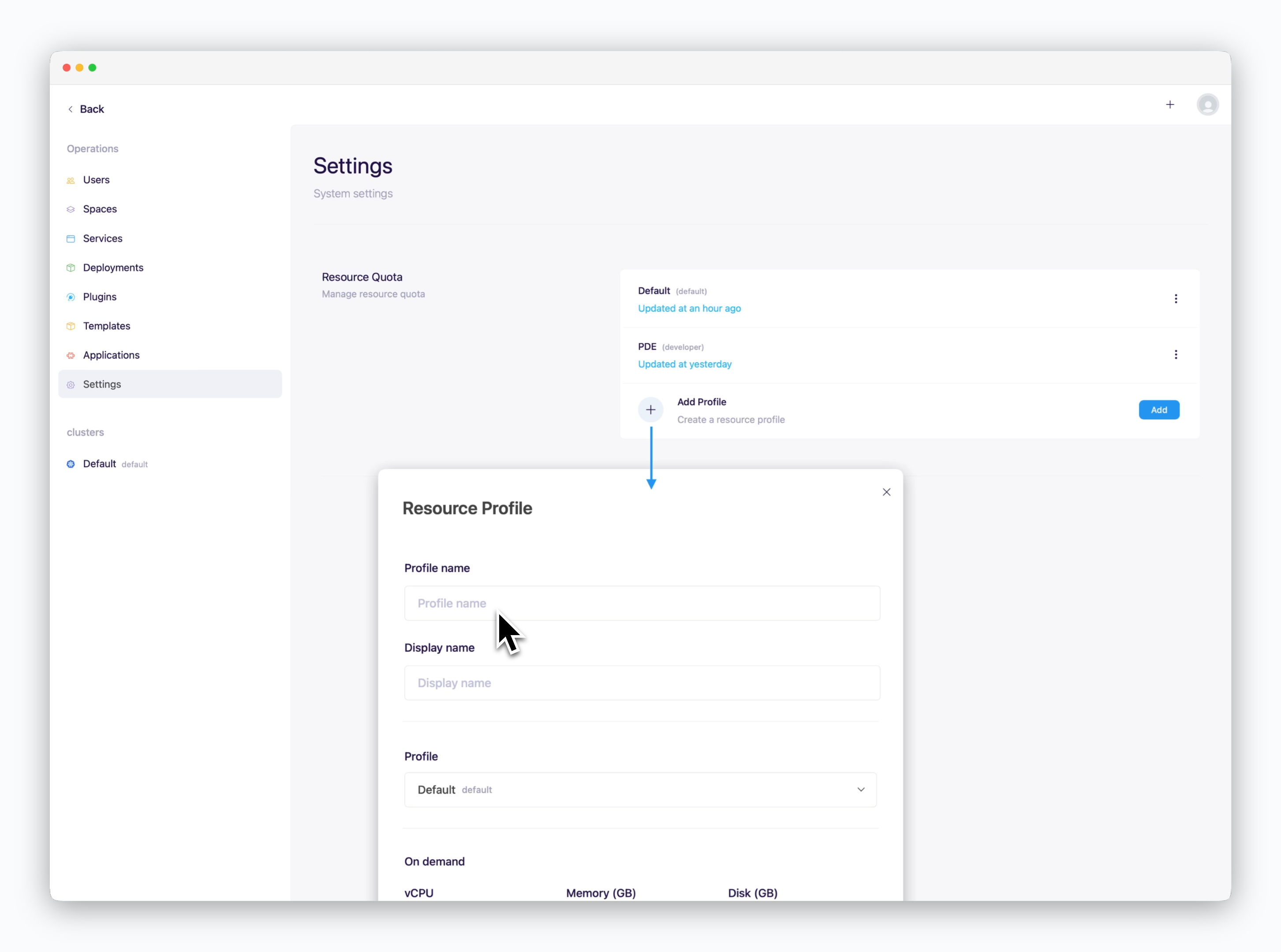Click the Plugins sidebar icon
This screenshot has height=952, width=1281.
coord(71,297)
